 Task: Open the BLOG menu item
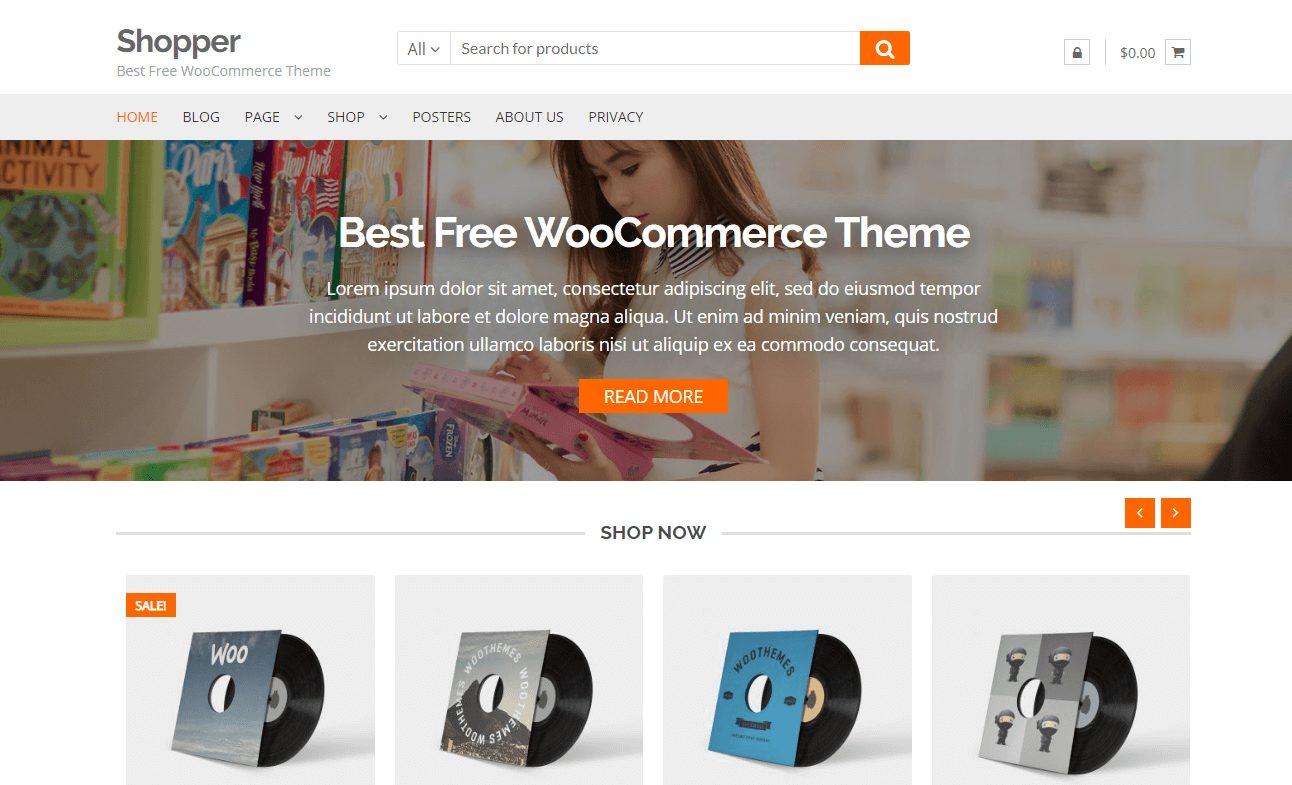pyautogui.click(x=201, y=117)
